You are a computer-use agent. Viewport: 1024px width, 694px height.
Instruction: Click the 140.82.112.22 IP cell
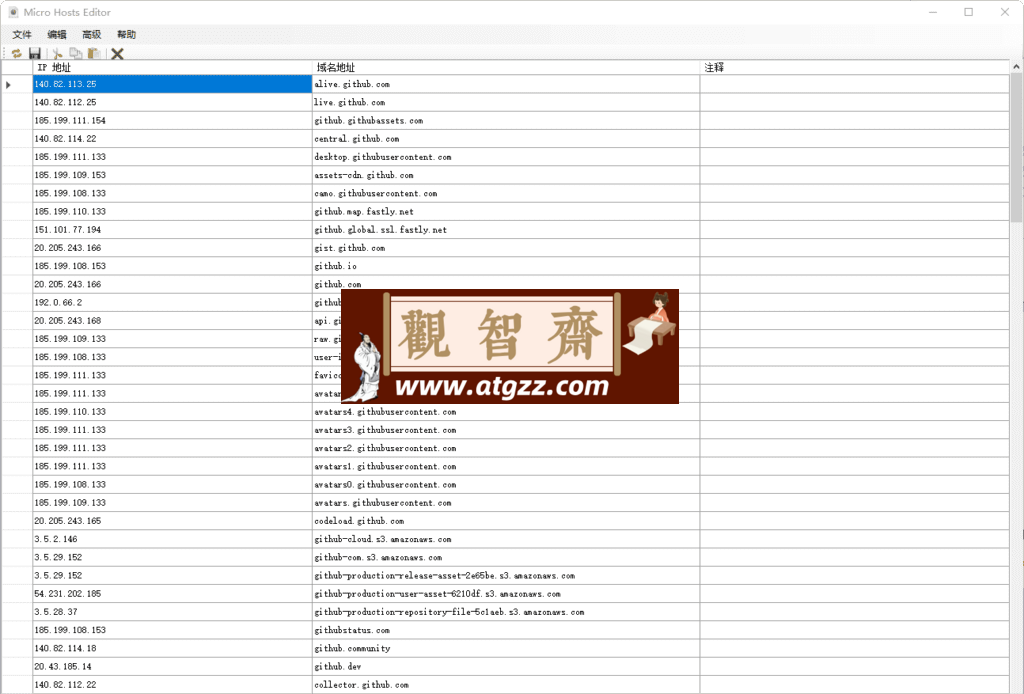(x=172, y=685)
